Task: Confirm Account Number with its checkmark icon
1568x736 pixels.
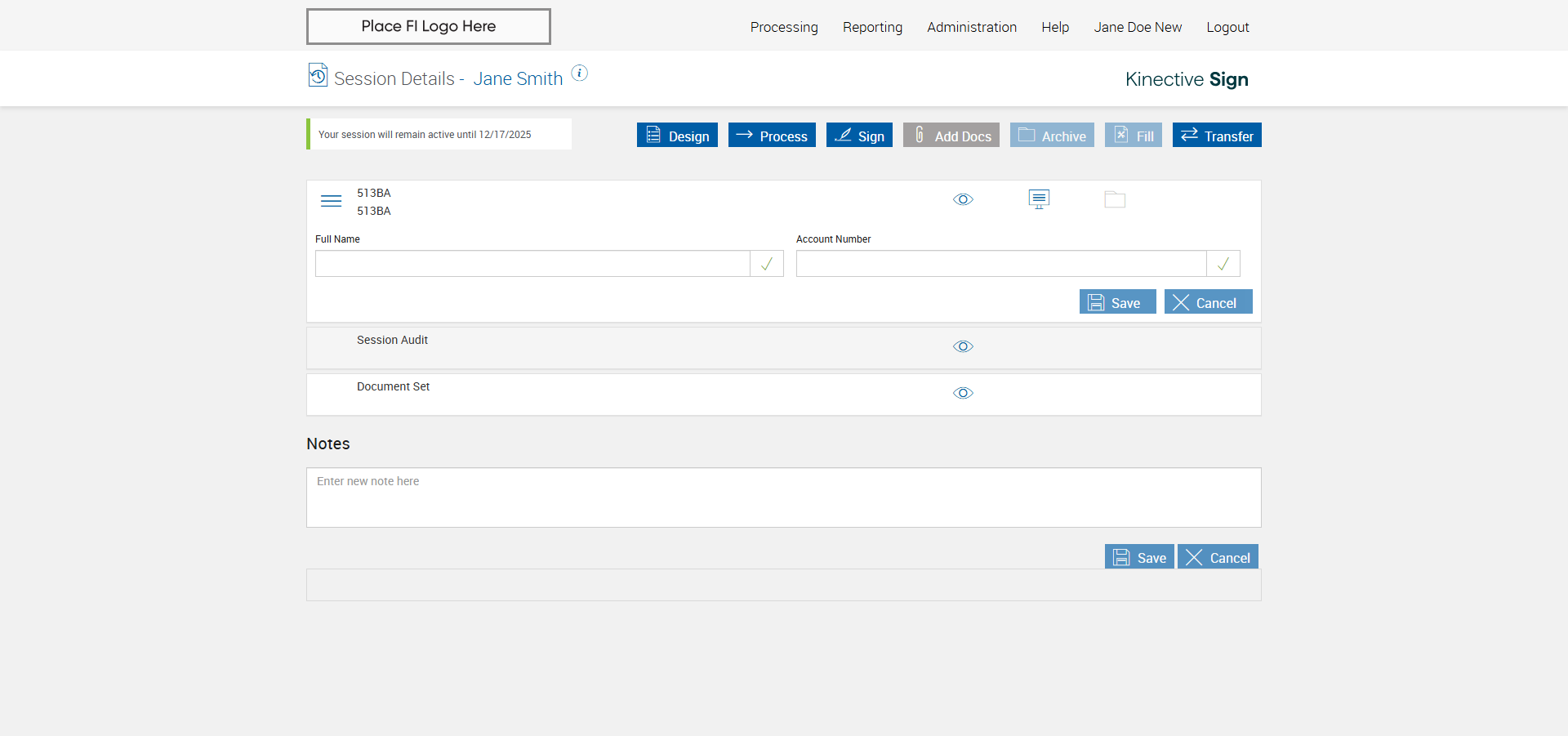Action: coord(1223,264)
